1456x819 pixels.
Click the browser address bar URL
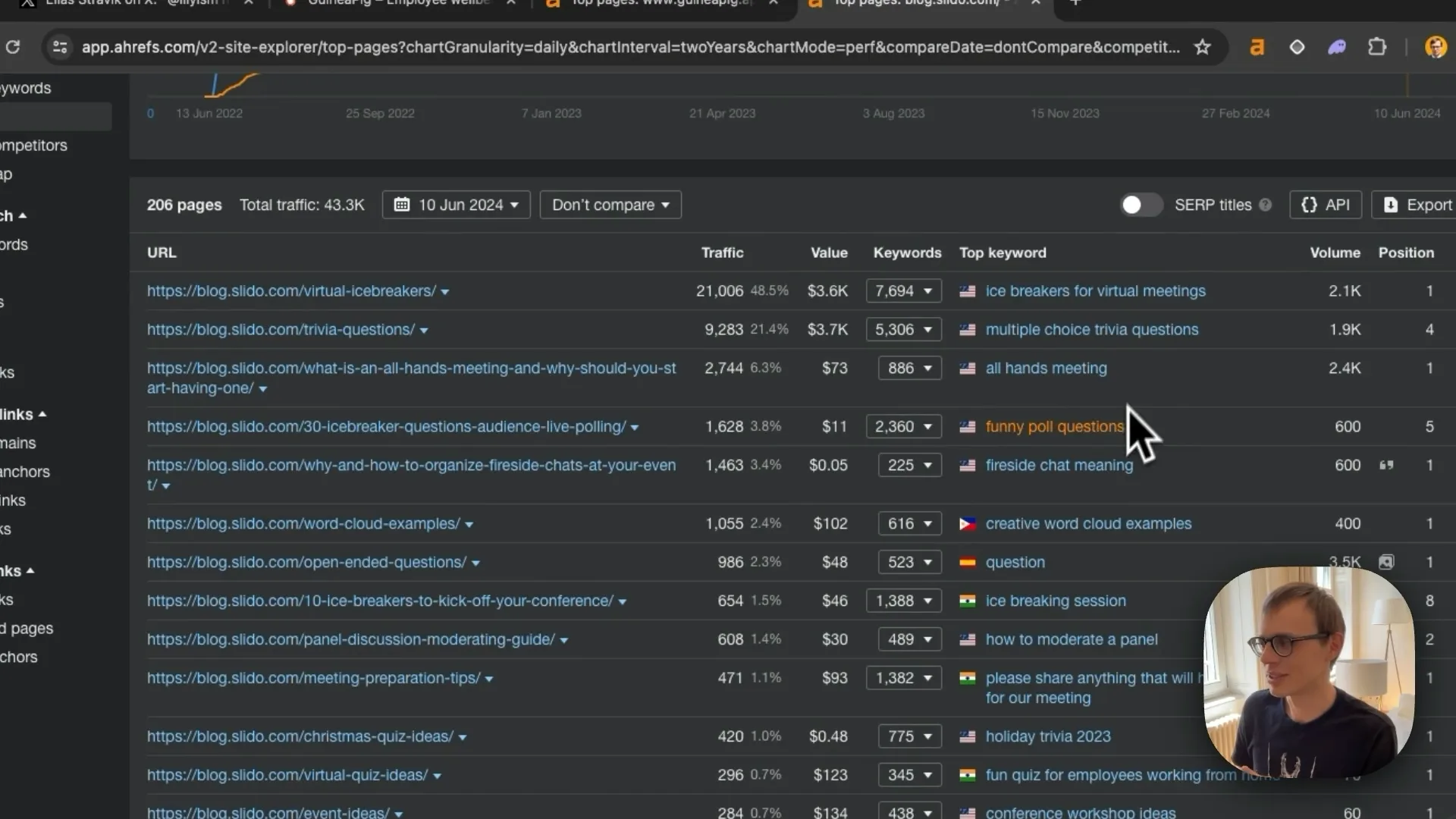click(630, 47)
